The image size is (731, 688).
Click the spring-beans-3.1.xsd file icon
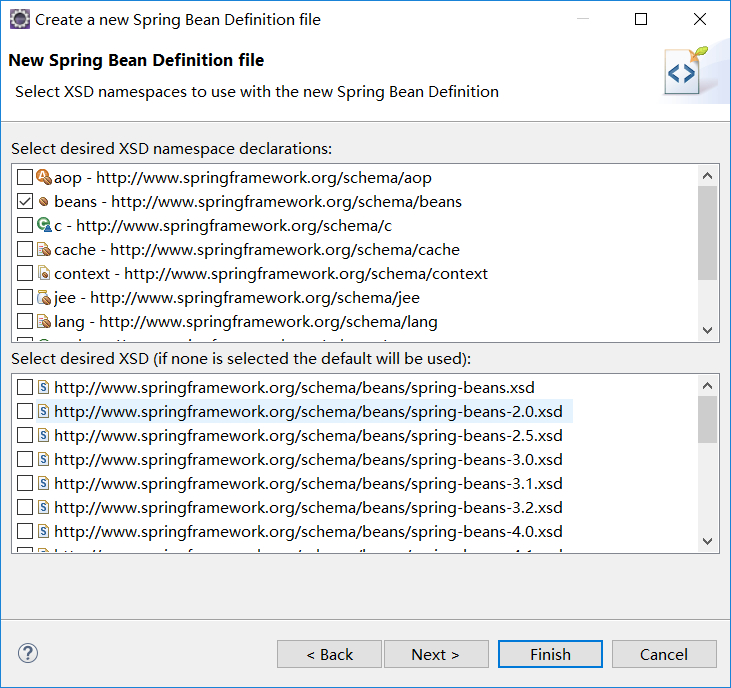coord(43,483)
